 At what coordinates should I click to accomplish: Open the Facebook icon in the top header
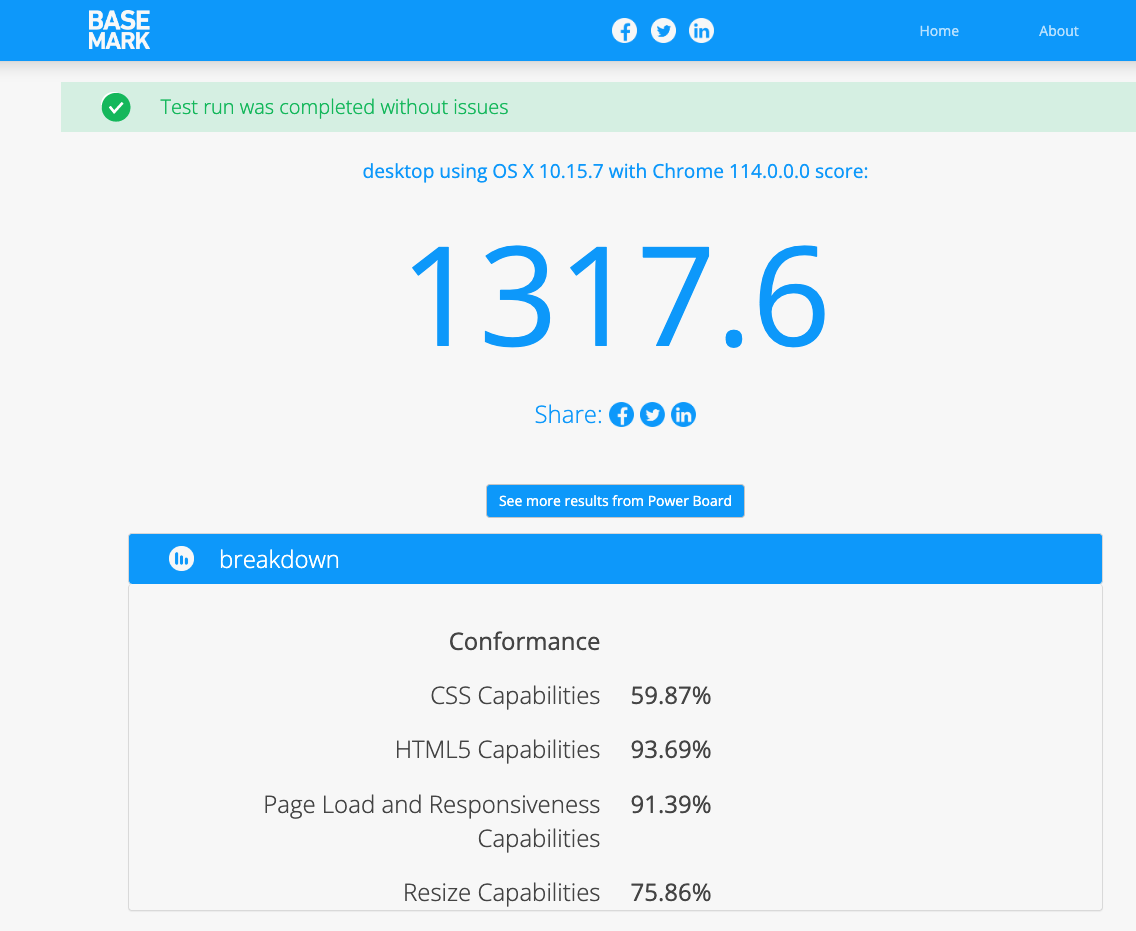pyautogui.click(x=624, y=31)
